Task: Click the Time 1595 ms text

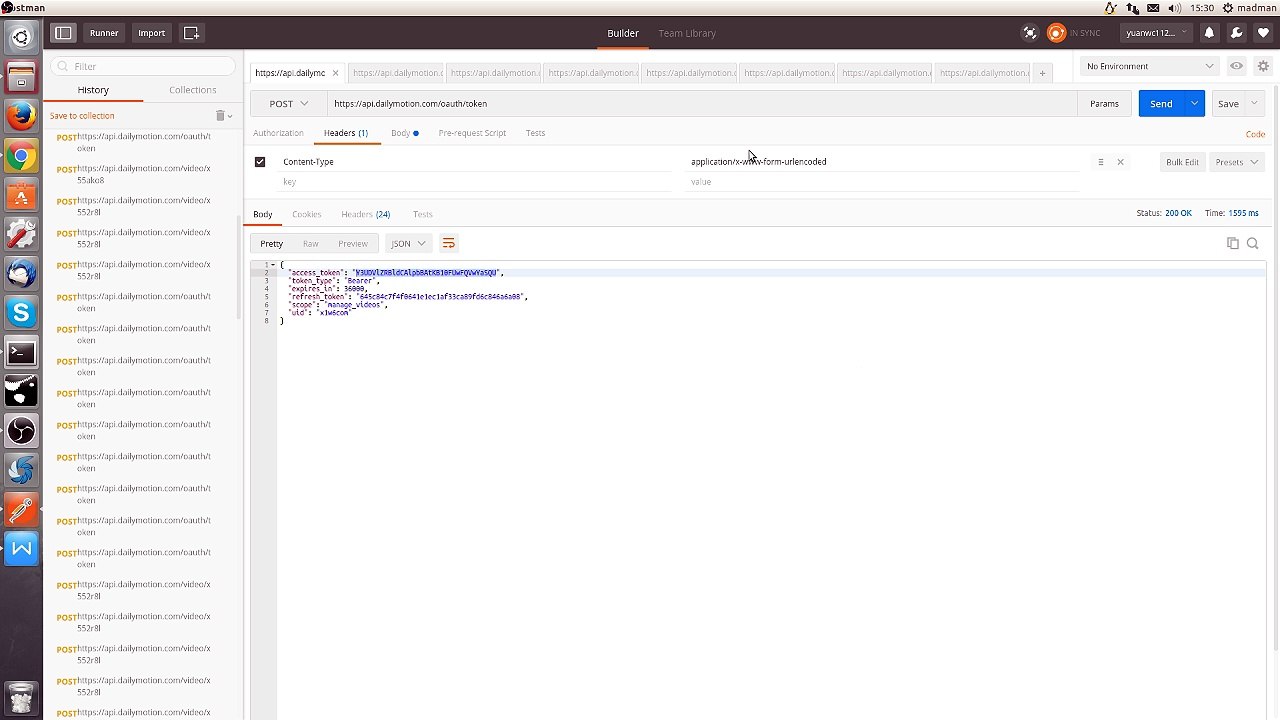Action: point(1232,213)
